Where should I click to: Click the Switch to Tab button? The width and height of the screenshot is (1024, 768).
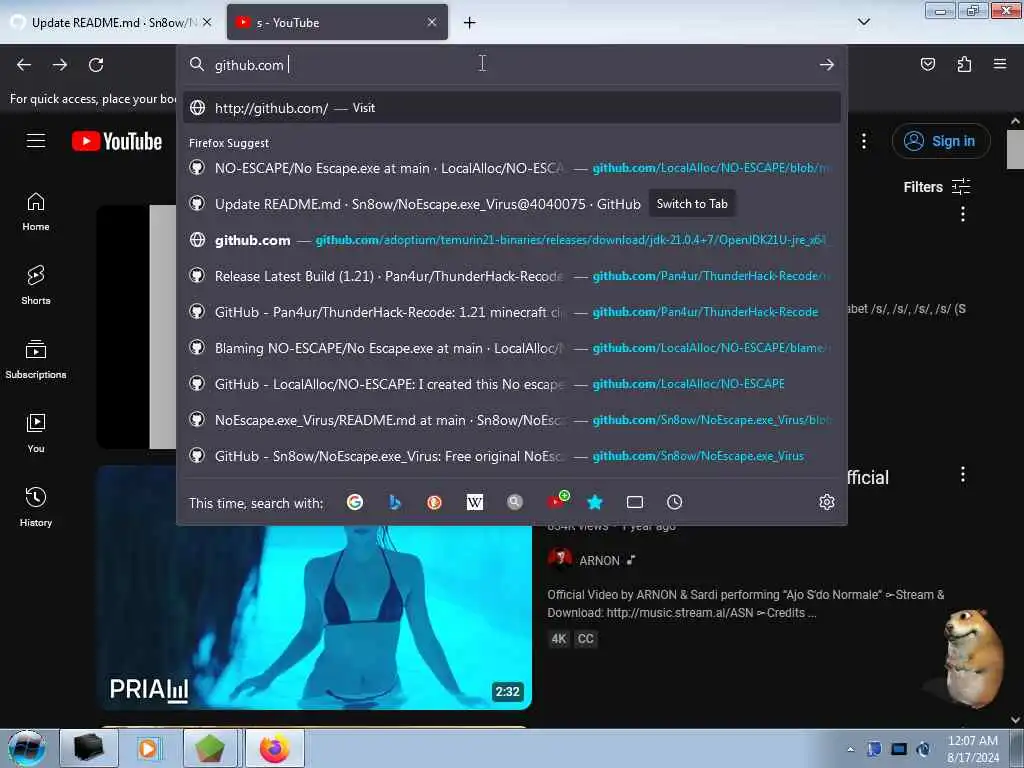point(692,204)
